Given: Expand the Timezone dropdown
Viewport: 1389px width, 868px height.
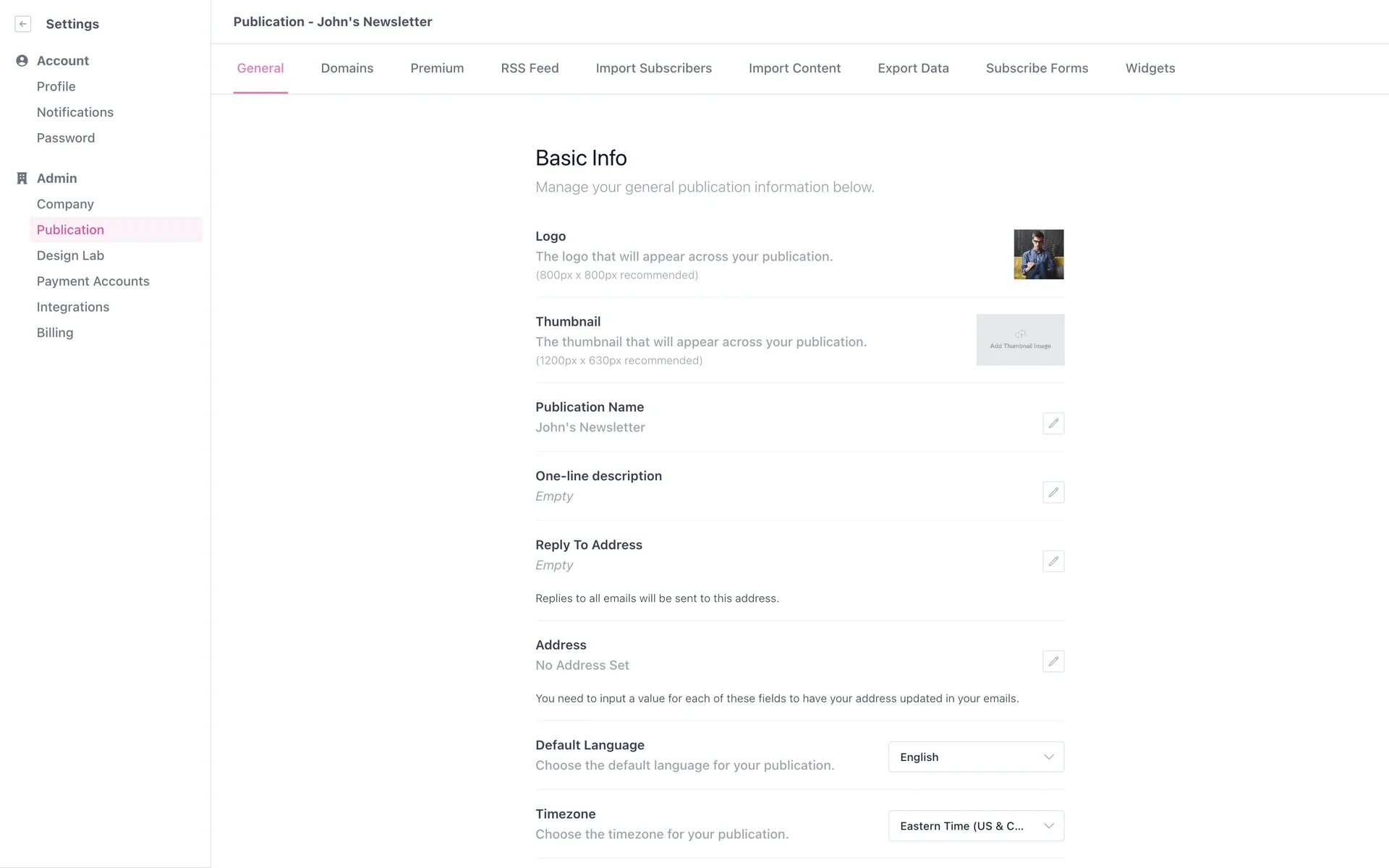Looking at the screenshot, I should [976, 826].
